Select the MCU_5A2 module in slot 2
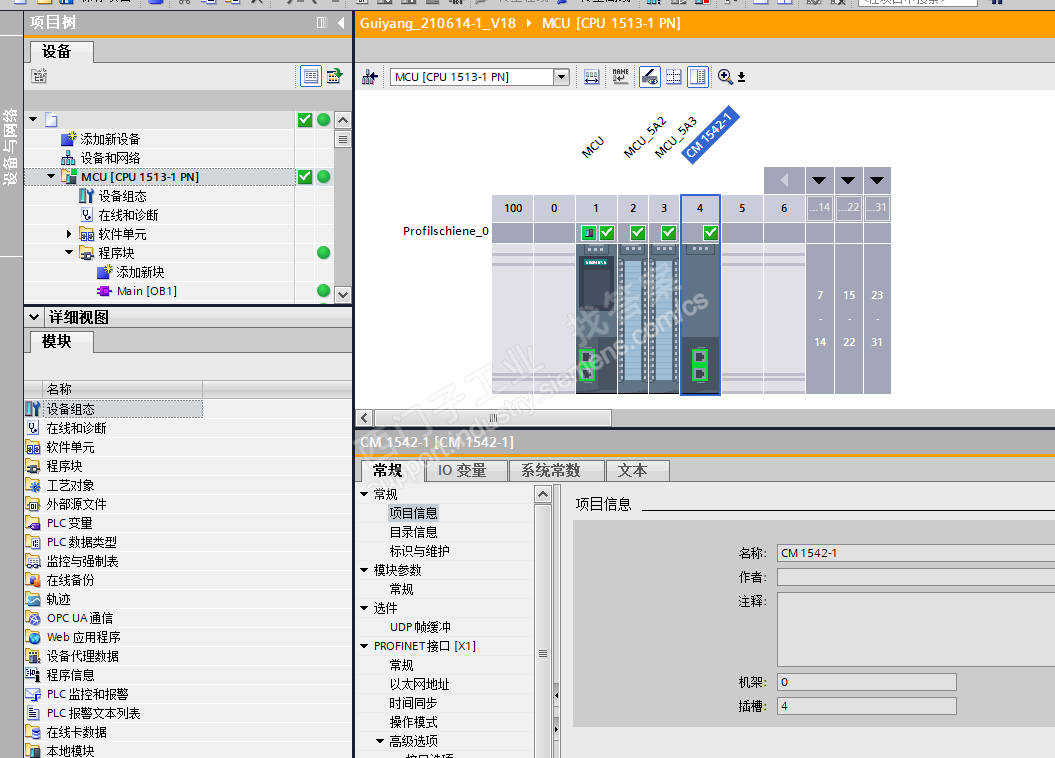The image size is (1055, 758). (x=632, y=318)
